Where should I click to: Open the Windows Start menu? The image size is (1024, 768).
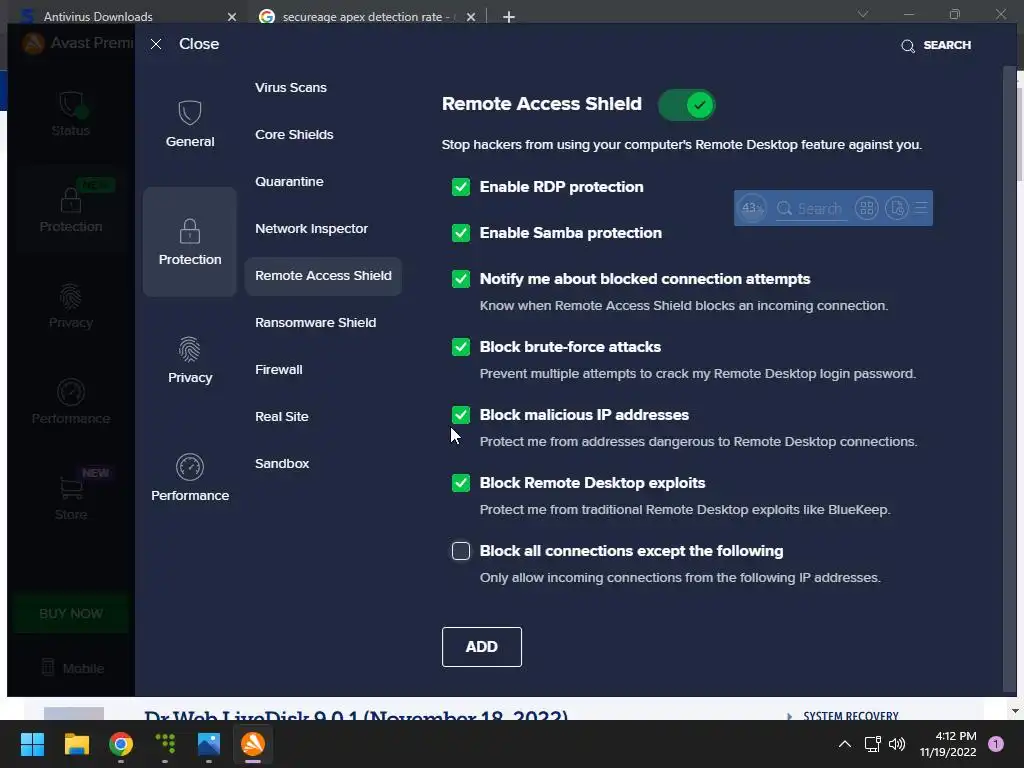point(32,744)
